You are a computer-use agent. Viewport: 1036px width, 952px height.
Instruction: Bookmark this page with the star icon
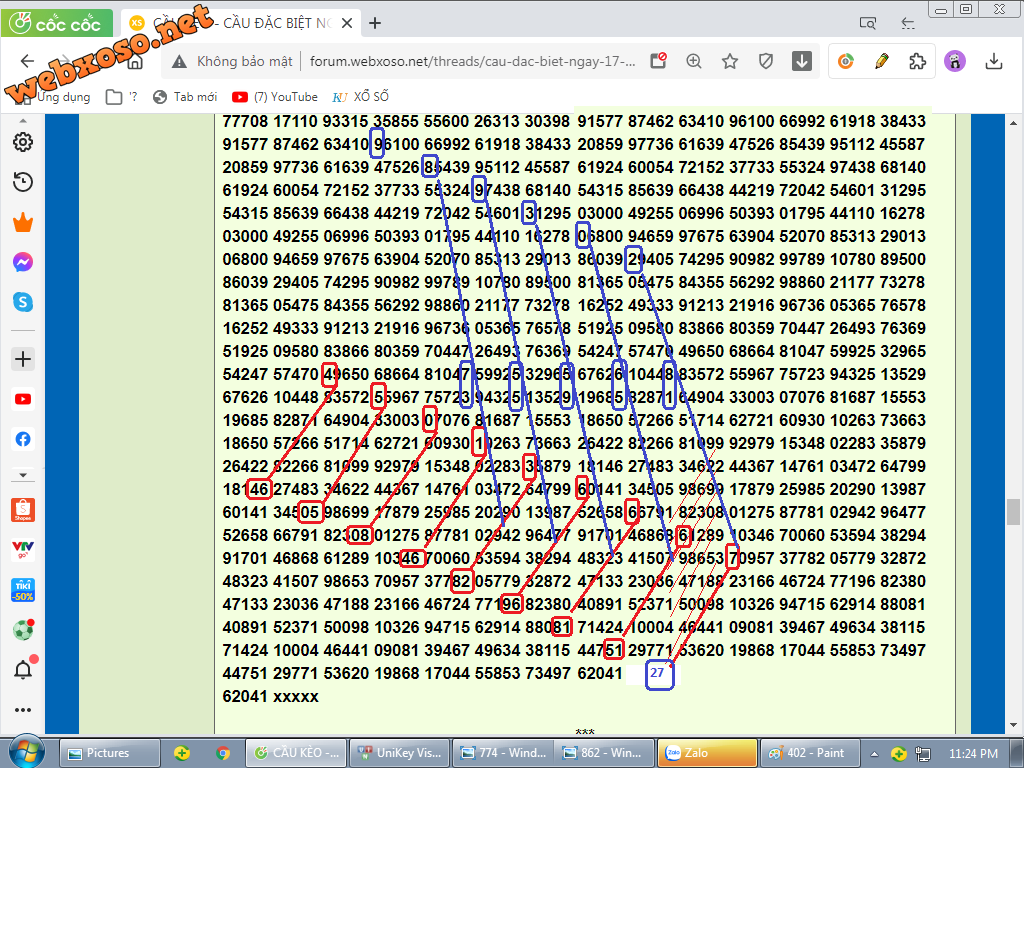click(x=730, y=62)
